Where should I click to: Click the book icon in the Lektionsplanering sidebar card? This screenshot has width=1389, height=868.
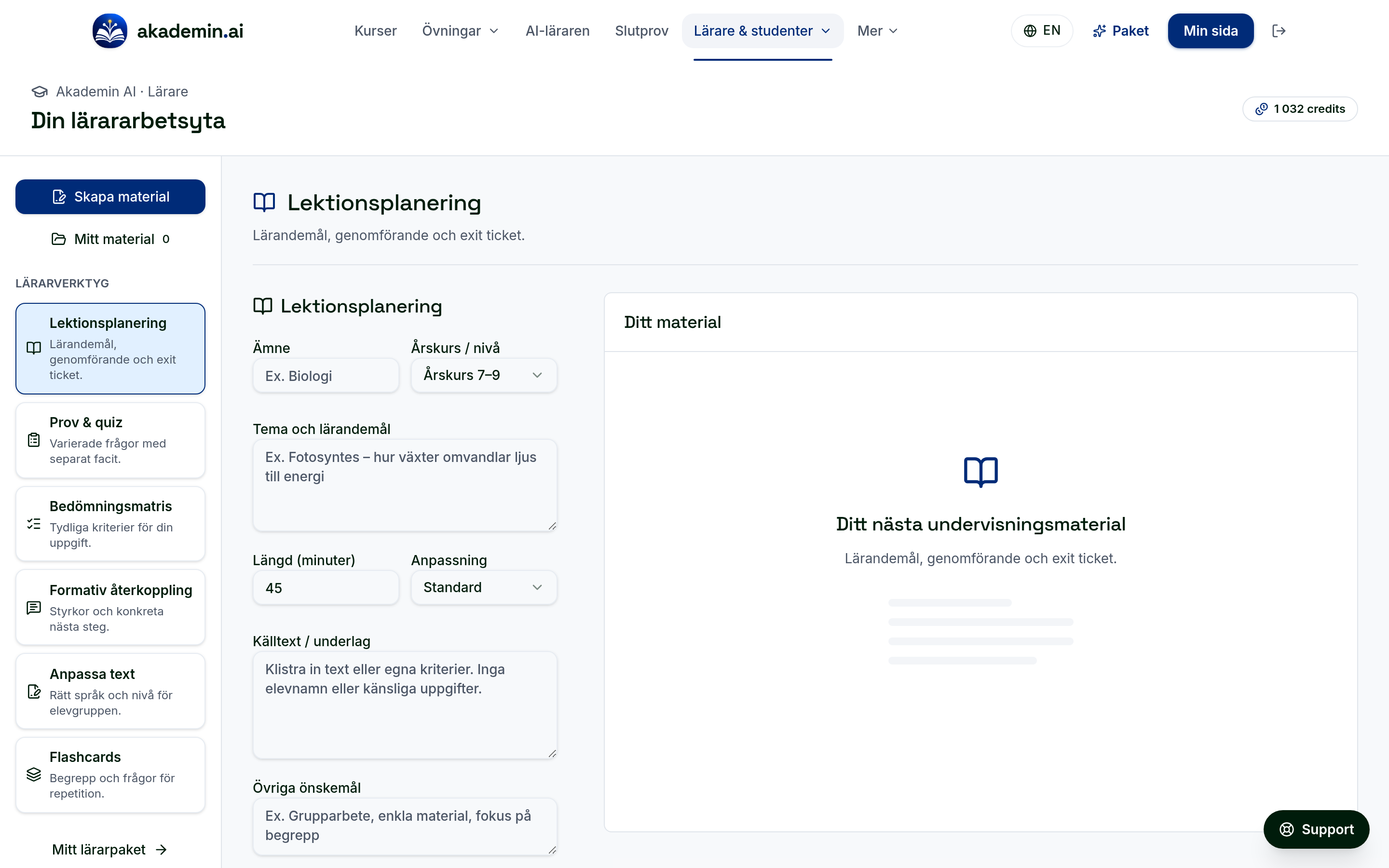34,348
